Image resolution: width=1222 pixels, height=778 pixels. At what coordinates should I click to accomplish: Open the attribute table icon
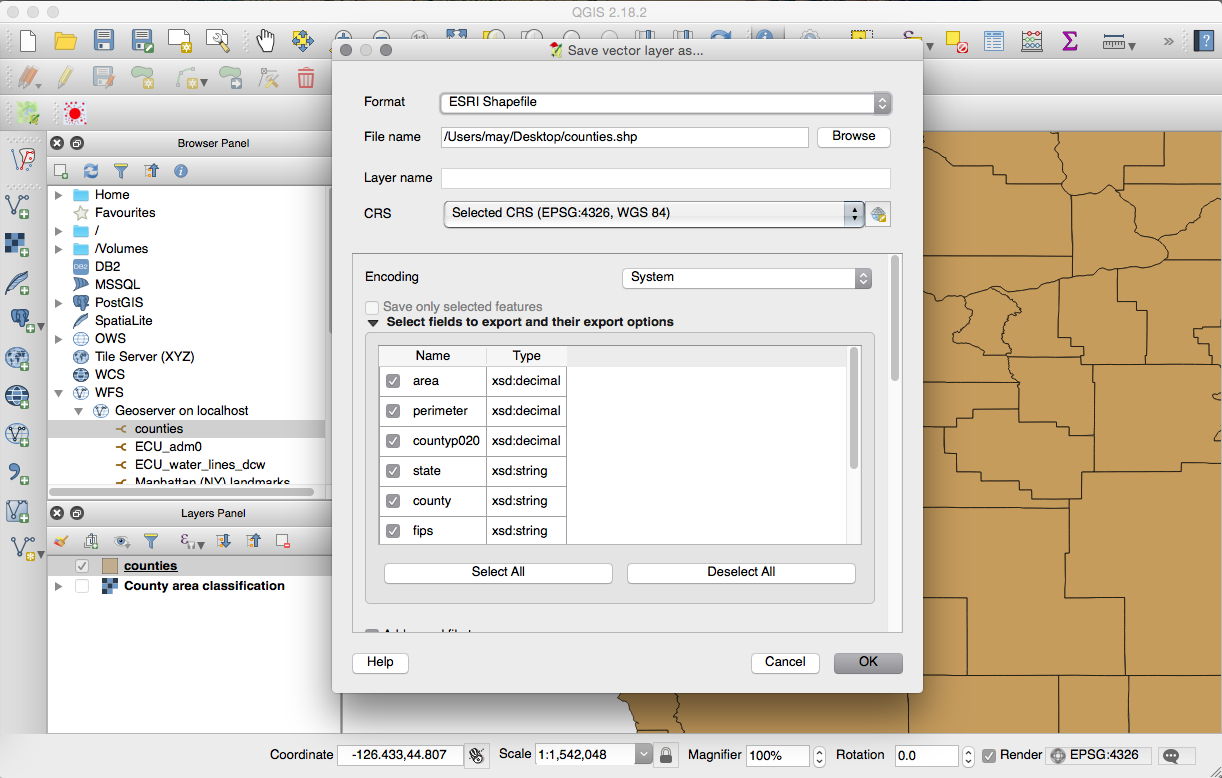tap(993, 41)
